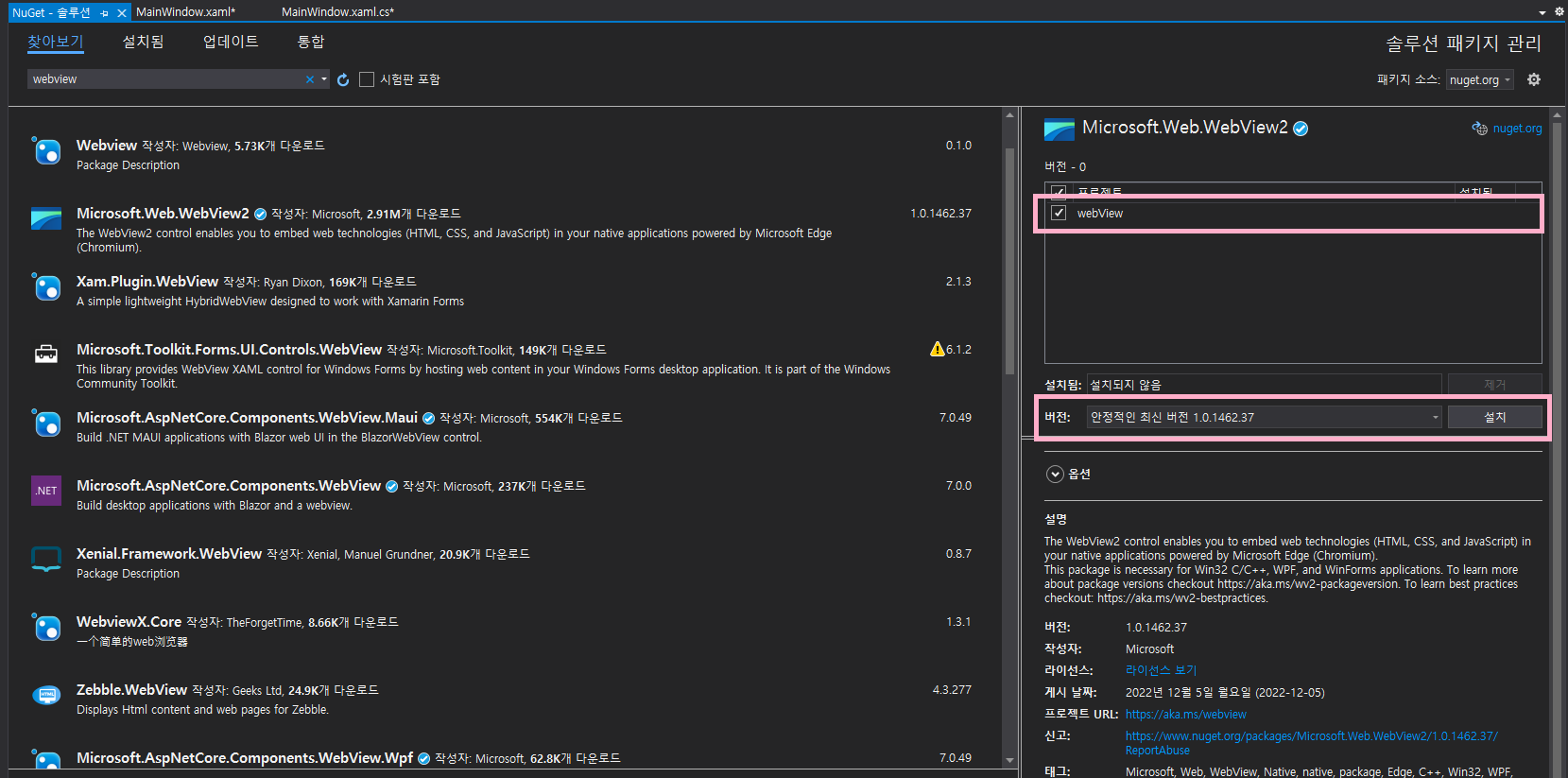Click the Webview 0.1.0 package icon
The image size is (1568, 778).
click(46, 150)
